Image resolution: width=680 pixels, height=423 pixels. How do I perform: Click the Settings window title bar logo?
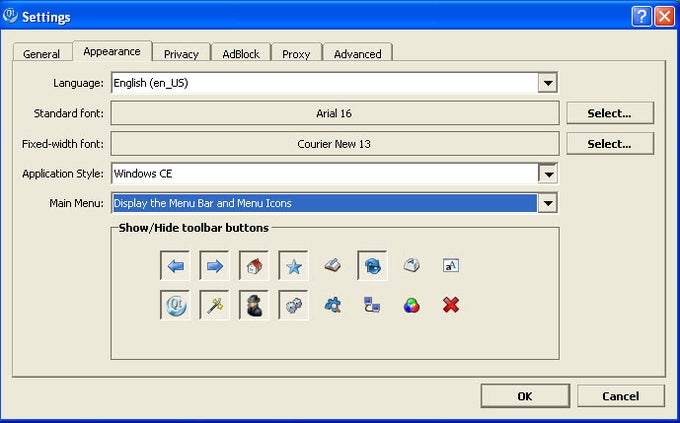click(x=10, y=16)
